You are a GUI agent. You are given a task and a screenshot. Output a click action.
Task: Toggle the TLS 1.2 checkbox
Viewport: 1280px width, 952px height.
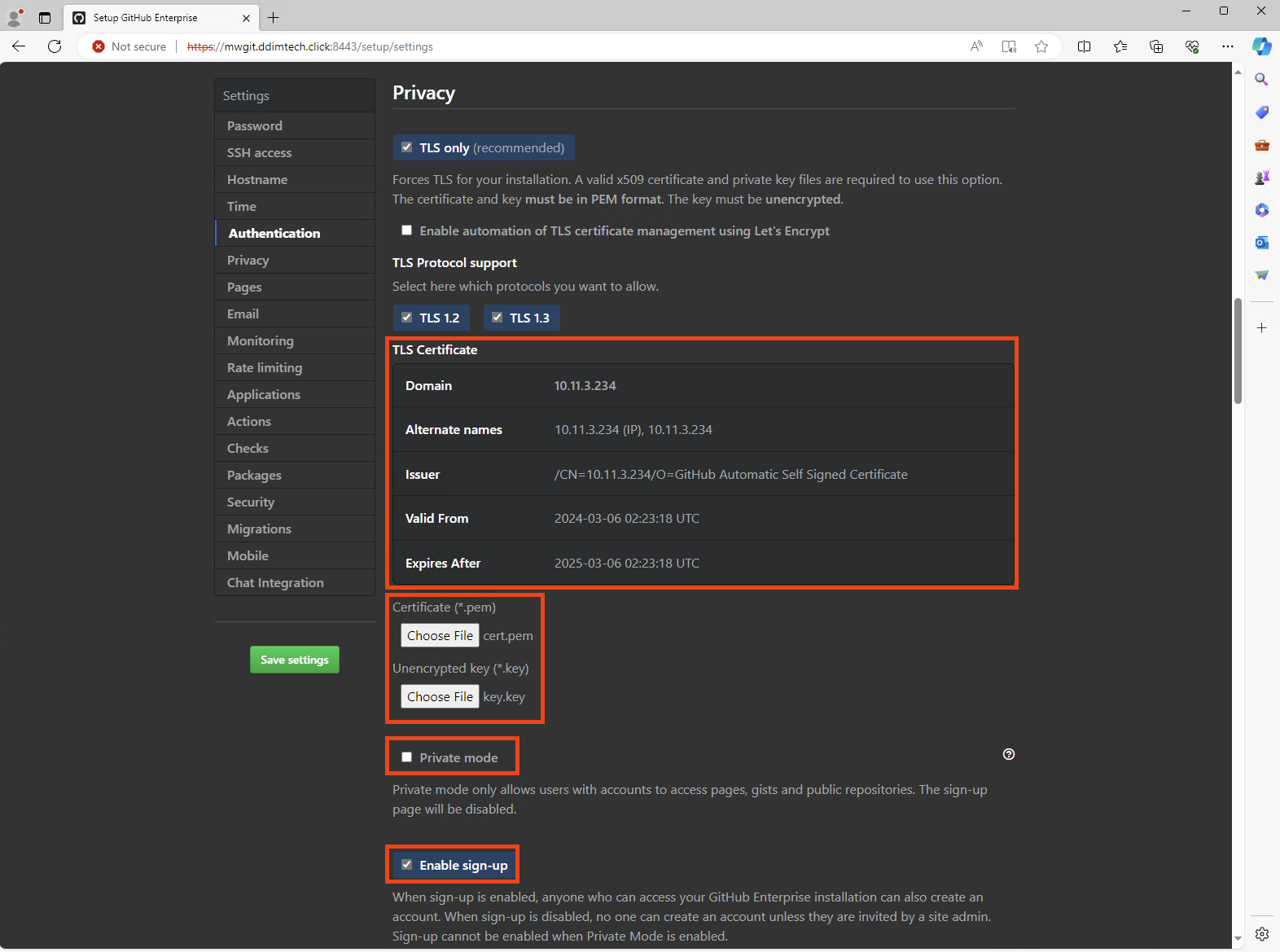click(406, 318)
